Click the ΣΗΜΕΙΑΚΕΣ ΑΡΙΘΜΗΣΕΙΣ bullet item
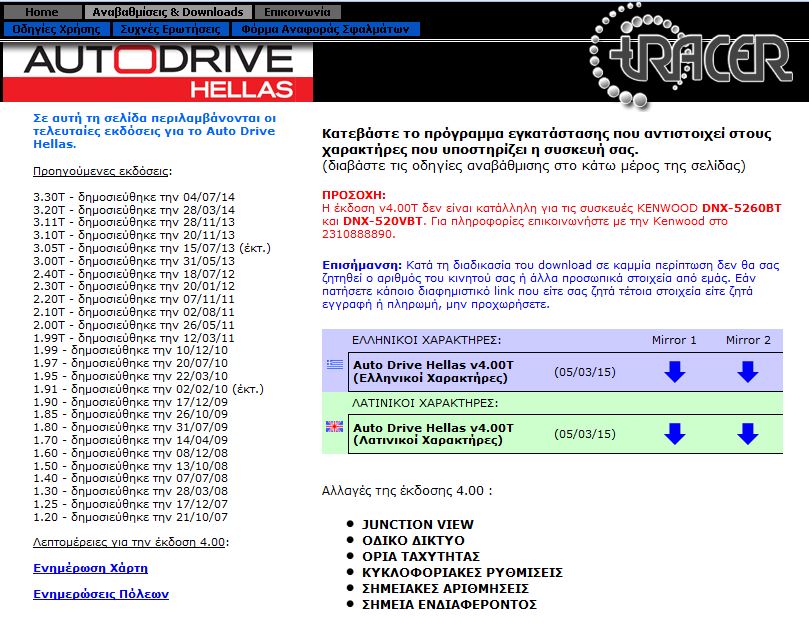Image resolution: width=809 pixels, height=623 pixels. point(445,588)
